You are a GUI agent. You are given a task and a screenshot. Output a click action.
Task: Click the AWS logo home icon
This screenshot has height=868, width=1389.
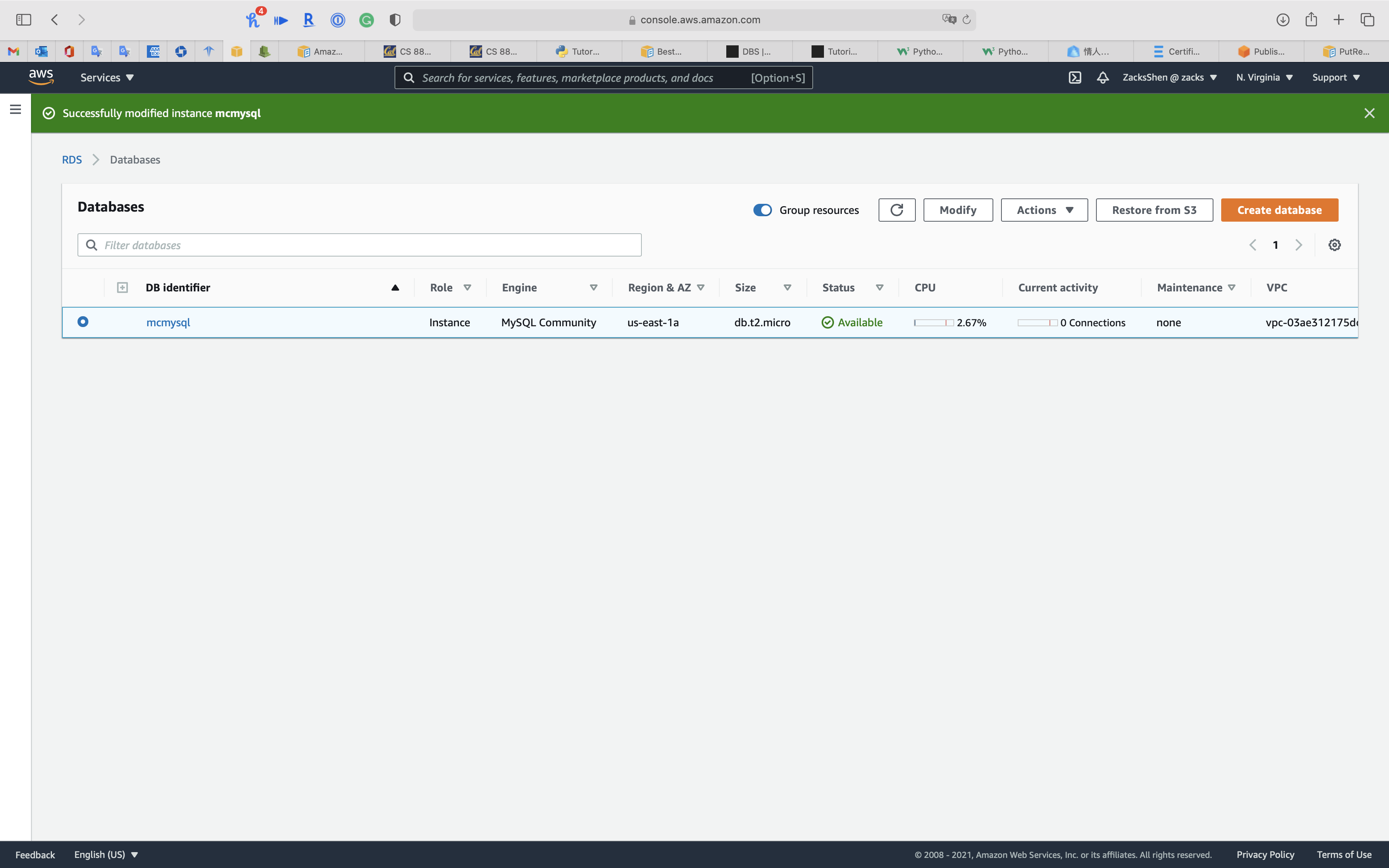click(x=41, y=77)
